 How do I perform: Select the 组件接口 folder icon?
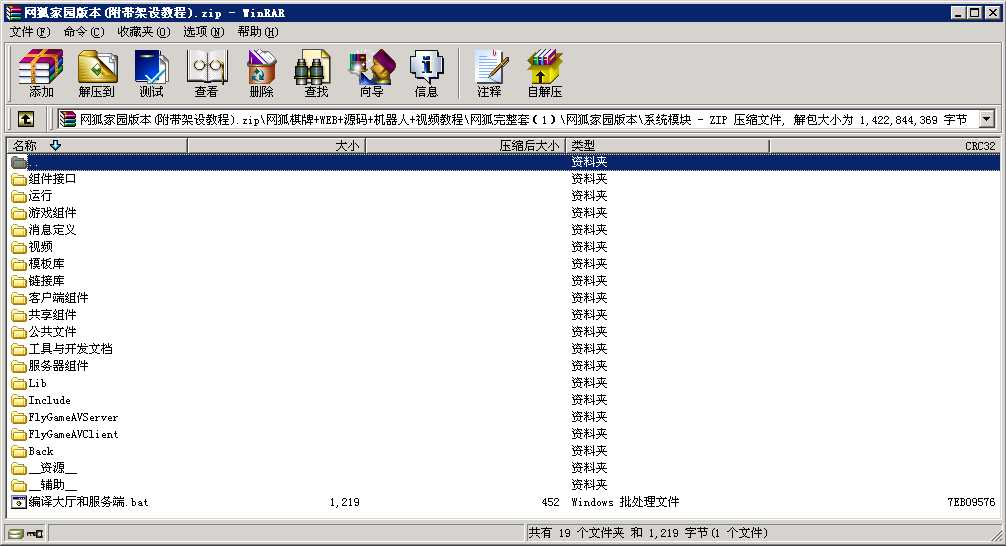click(19, 179)
